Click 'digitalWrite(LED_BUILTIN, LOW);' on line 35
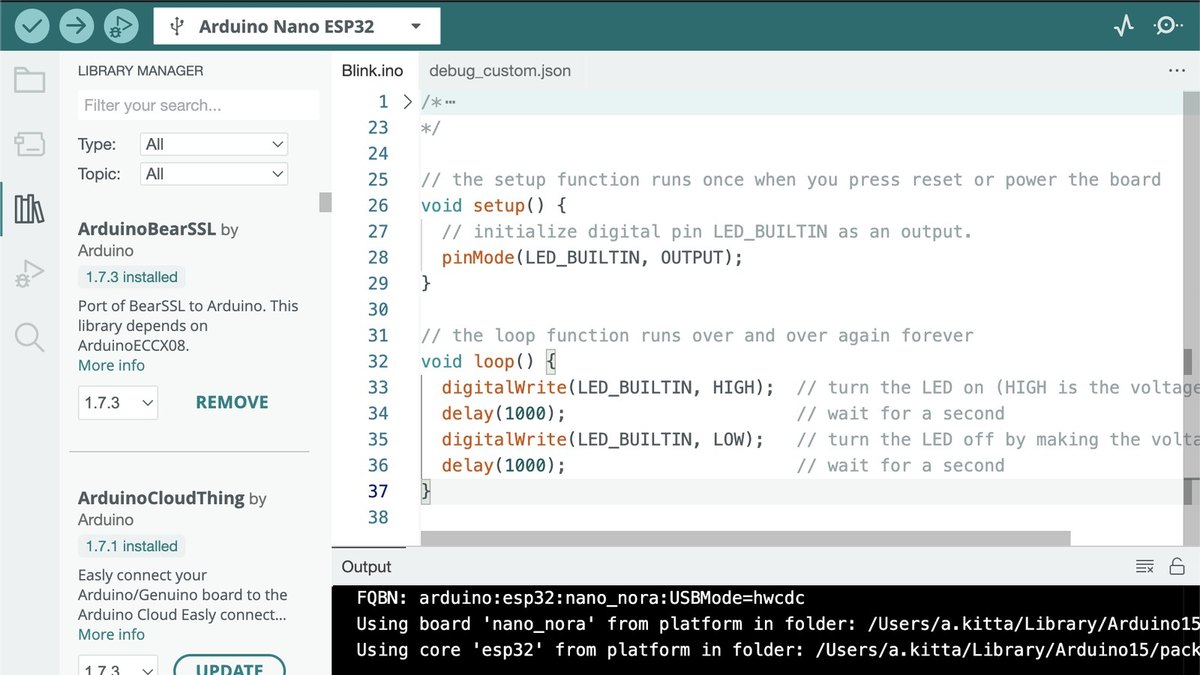This screenshot has height=675, width=1200. click(x=603, y=440)
